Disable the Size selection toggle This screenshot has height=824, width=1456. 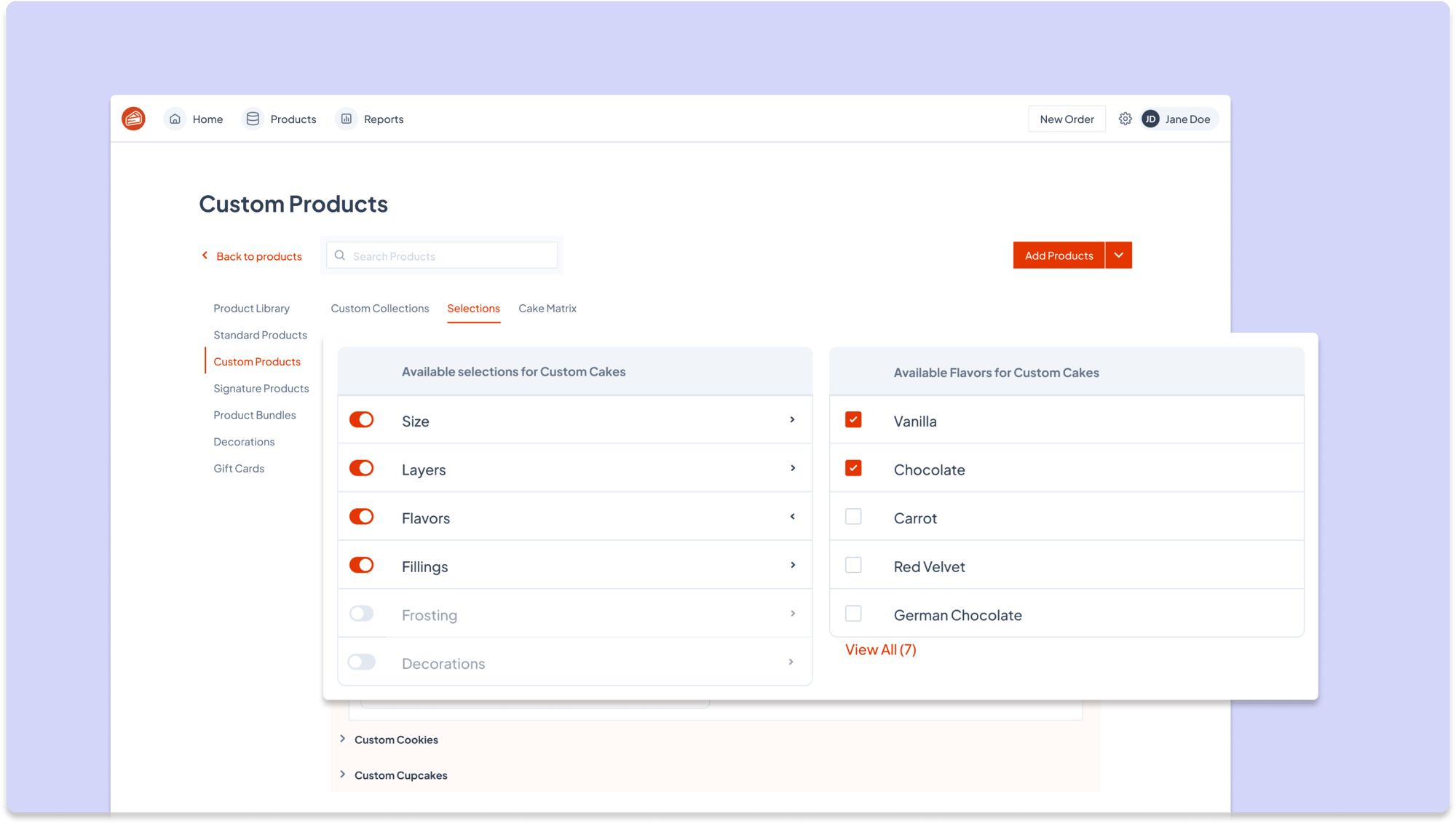[362, 420]
